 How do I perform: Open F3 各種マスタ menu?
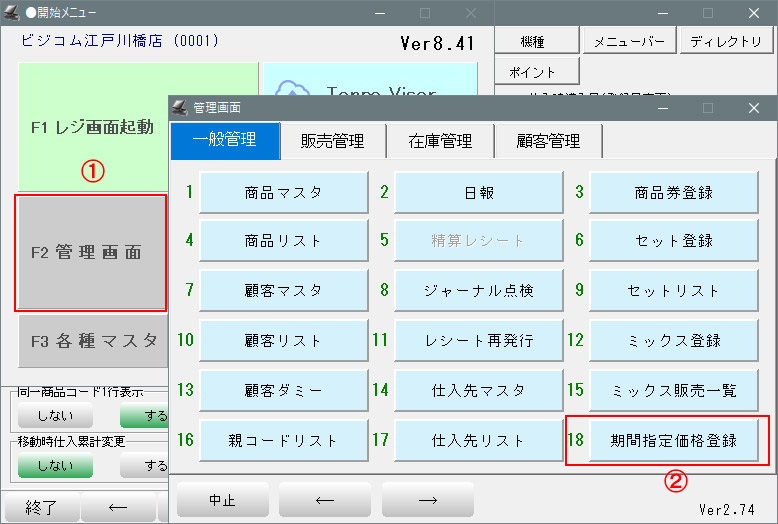coord(92,341)
